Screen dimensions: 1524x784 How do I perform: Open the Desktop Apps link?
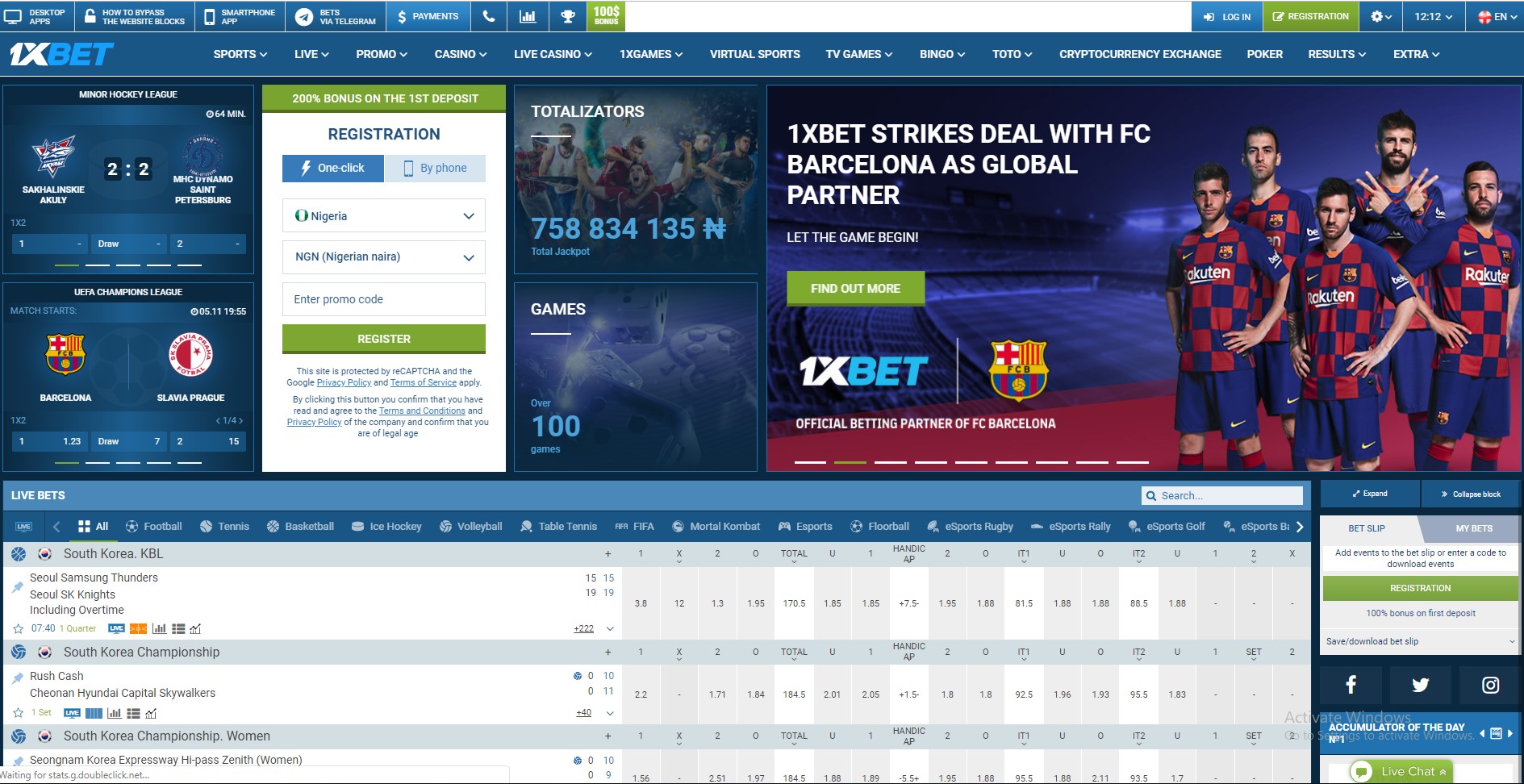click(x=37, y=16)
